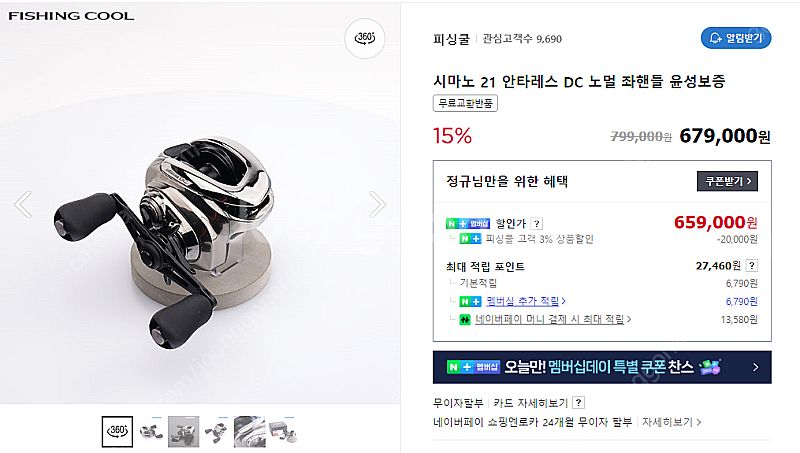Open help icon beside 27,460원 points
The image size is (800, 453).
click(x=752, y=265)
